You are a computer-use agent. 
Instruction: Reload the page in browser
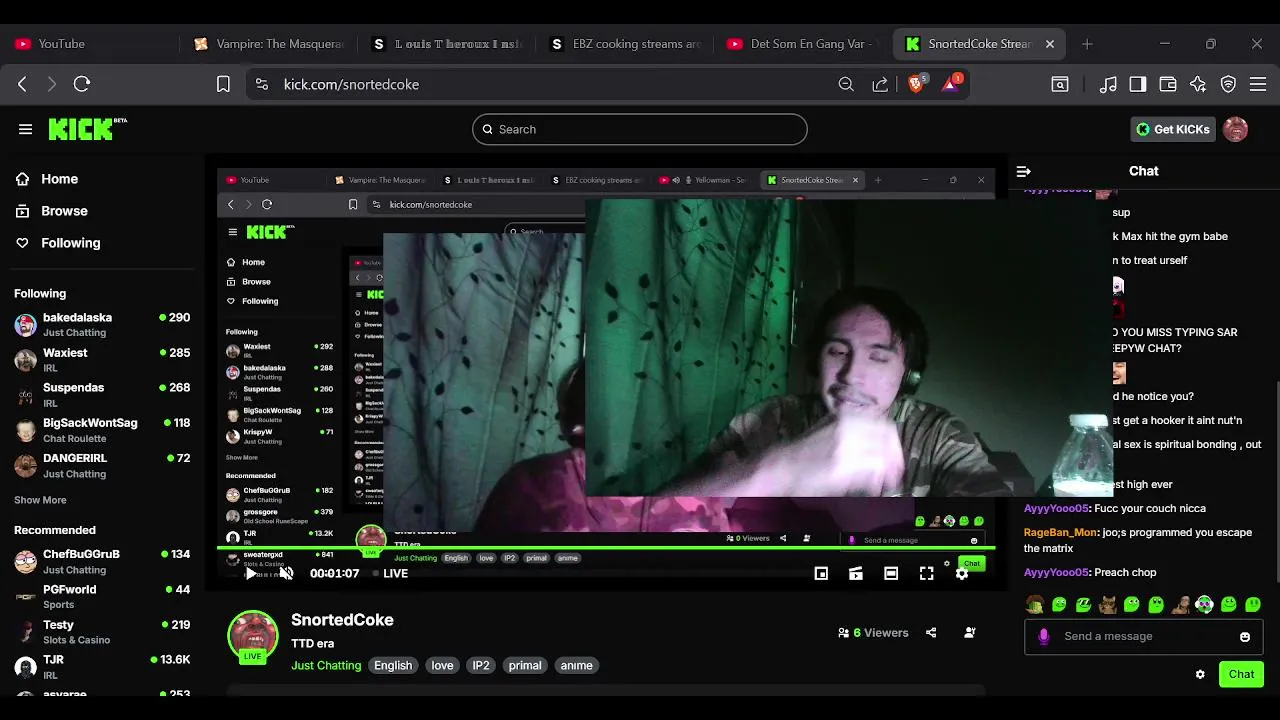(82, 85)
